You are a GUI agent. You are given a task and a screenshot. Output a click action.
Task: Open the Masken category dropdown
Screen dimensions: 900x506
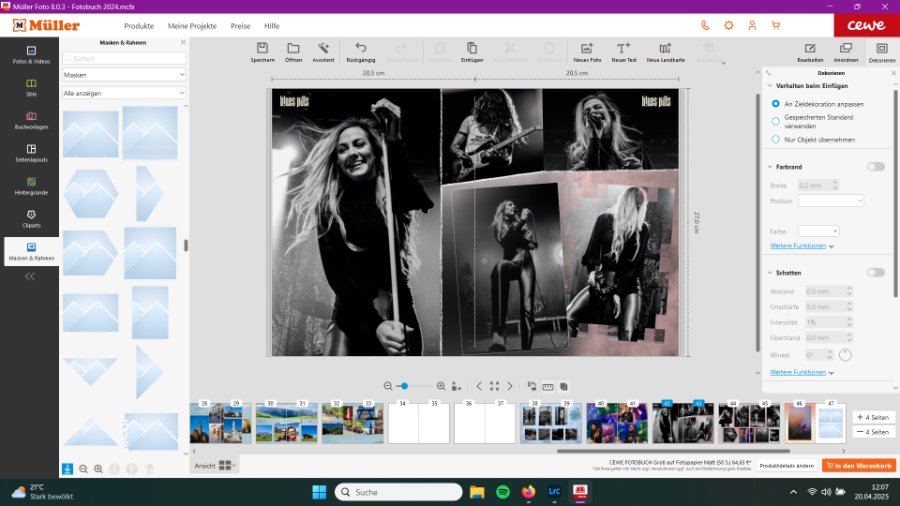point(124,75)
